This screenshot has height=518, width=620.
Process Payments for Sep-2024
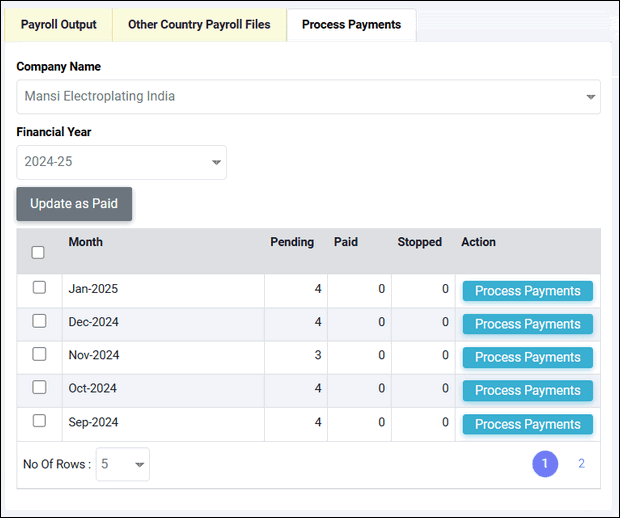click(x=527, y=424)
